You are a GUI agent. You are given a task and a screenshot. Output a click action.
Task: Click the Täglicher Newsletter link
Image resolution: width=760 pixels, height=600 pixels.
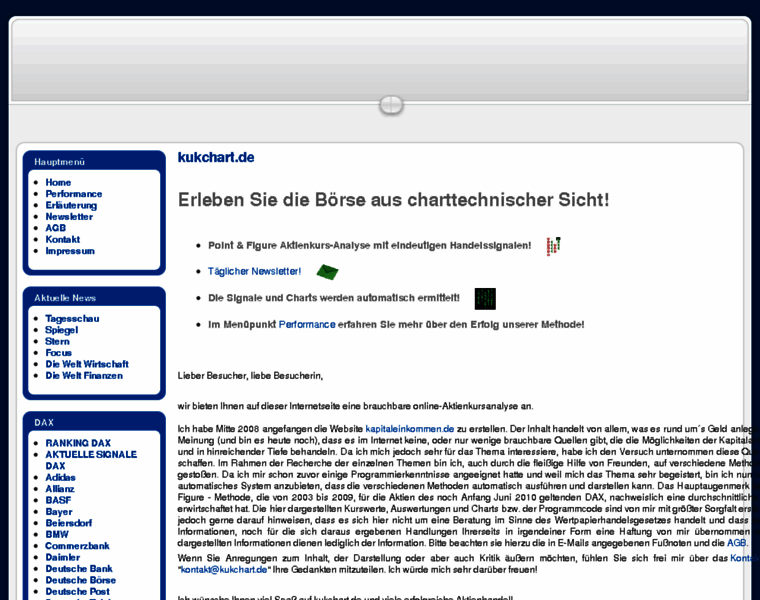point(254,271)
